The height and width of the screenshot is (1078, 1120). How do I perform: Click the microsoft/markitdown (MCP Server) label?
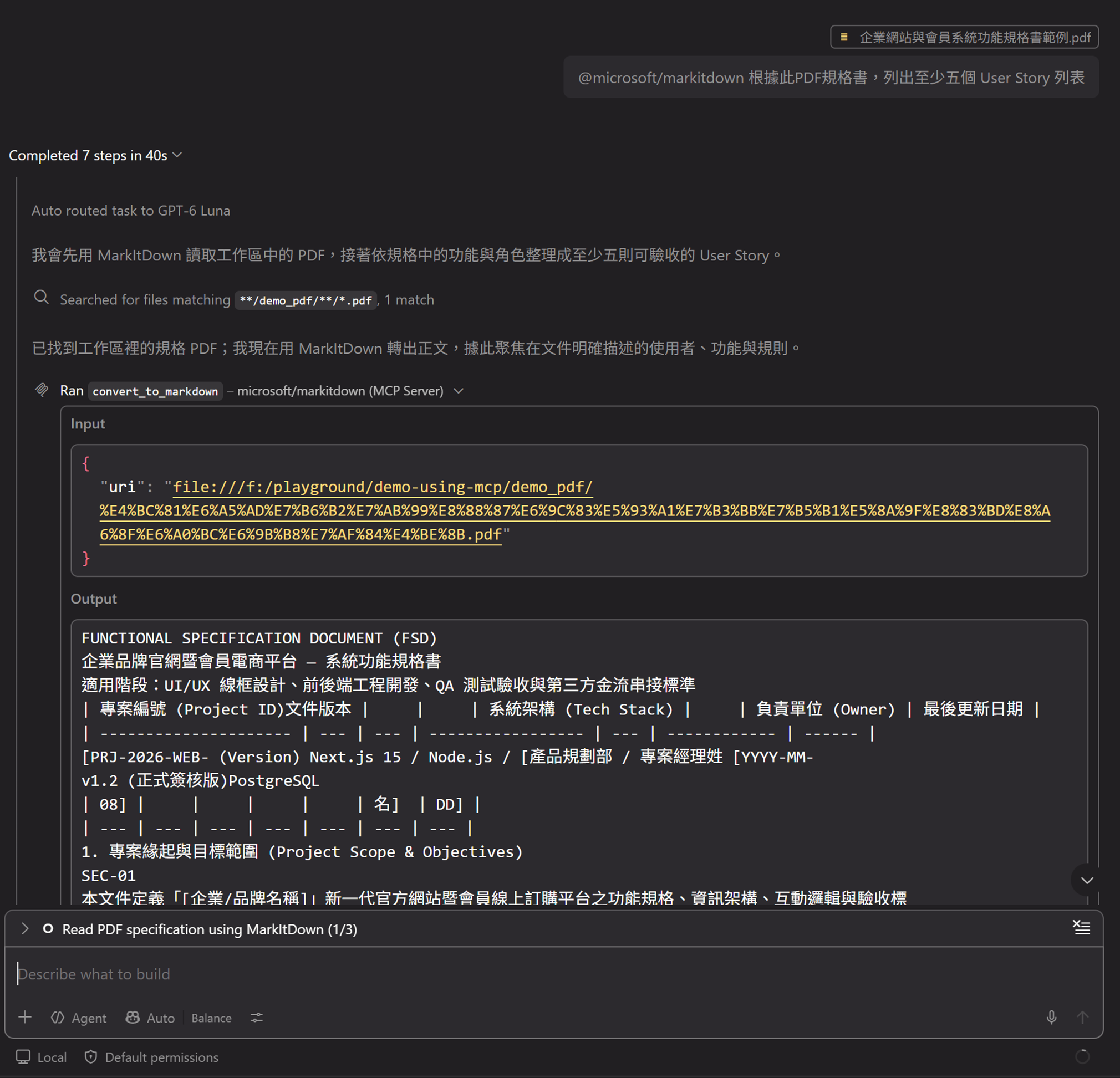(x=340, y=391)
